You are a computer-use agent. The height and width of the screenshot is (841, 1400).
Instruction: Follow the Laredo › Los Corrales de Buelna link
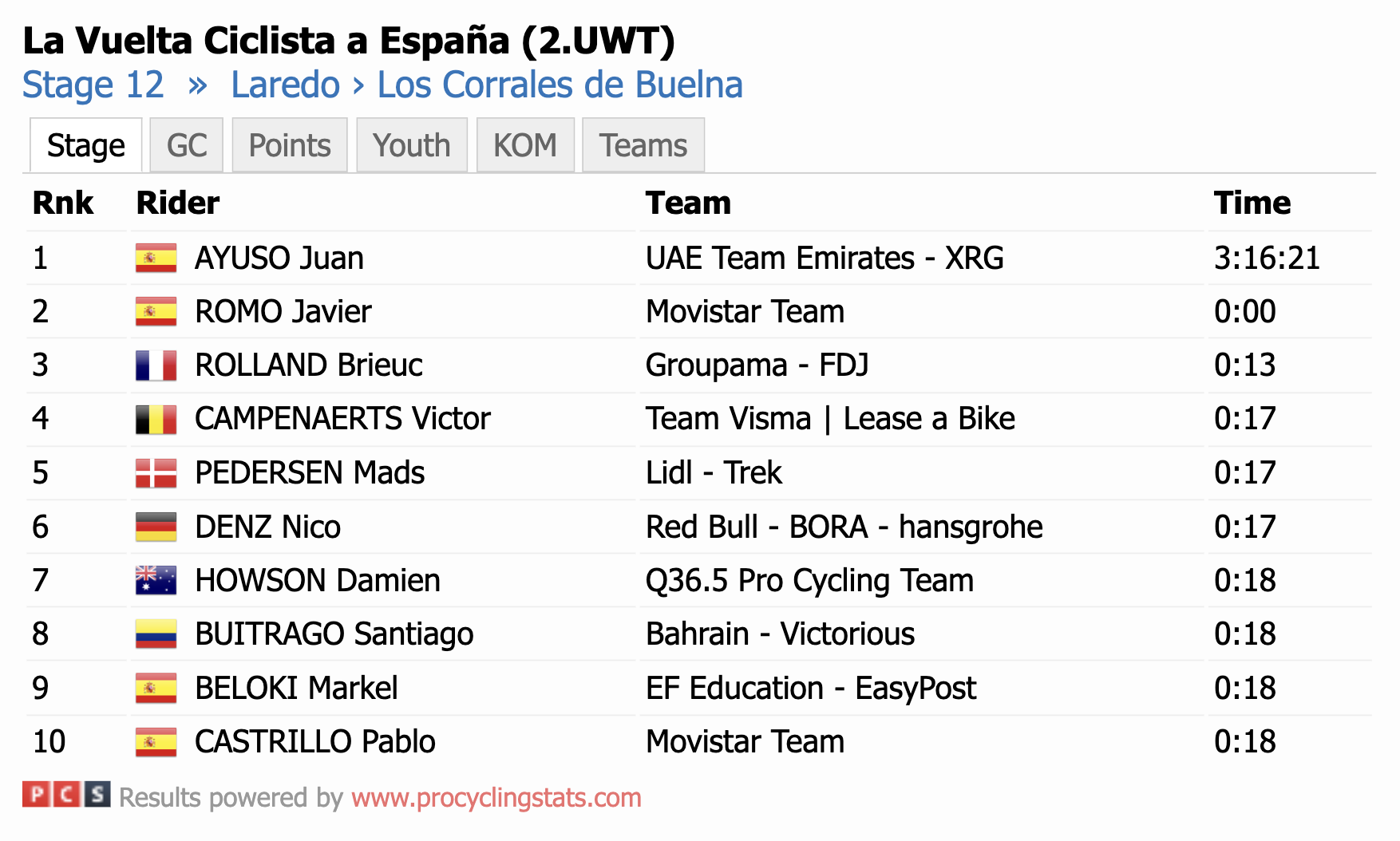[x=487, y=85]
